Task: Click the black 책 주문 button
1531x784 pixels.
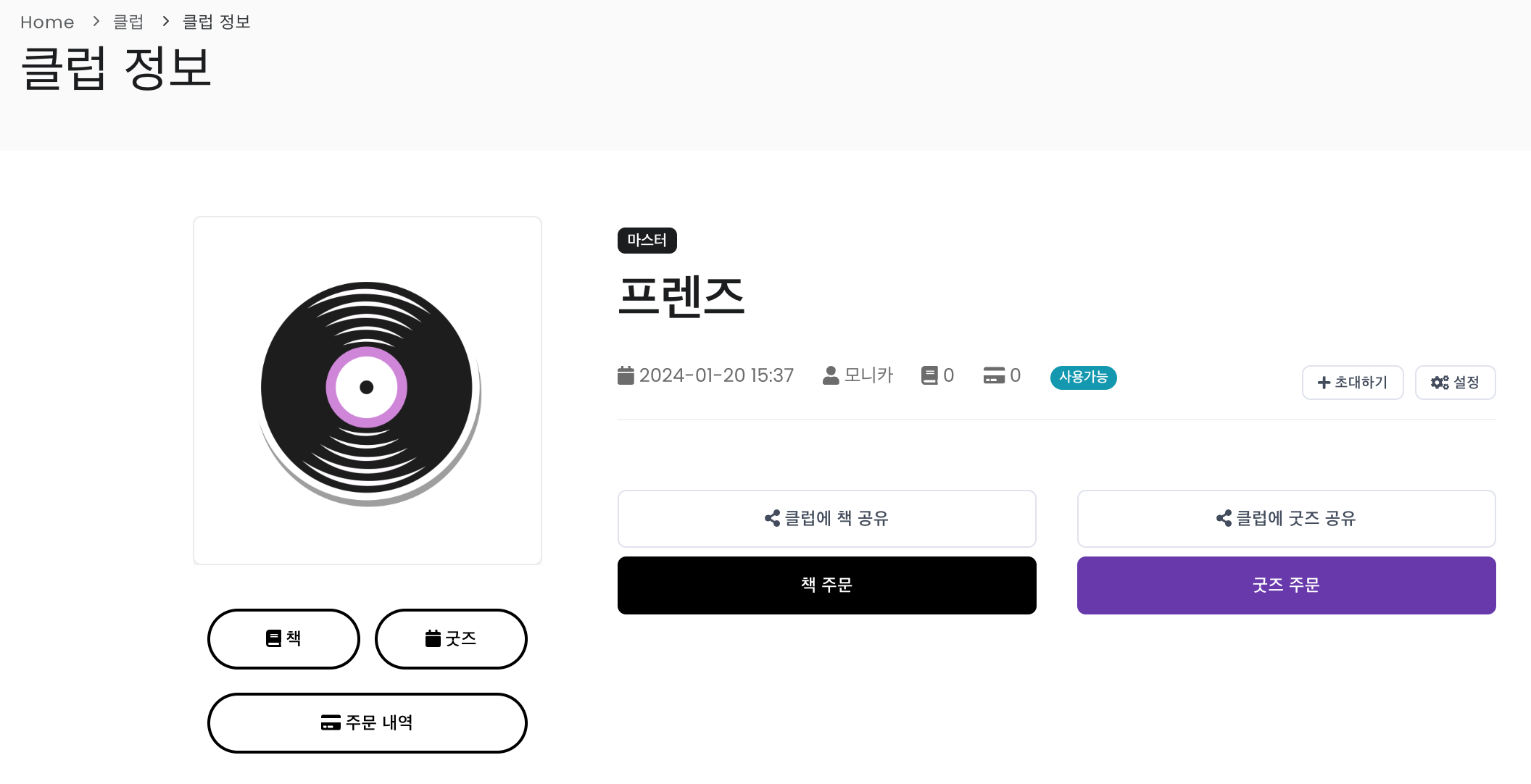Action: [827, 585]
